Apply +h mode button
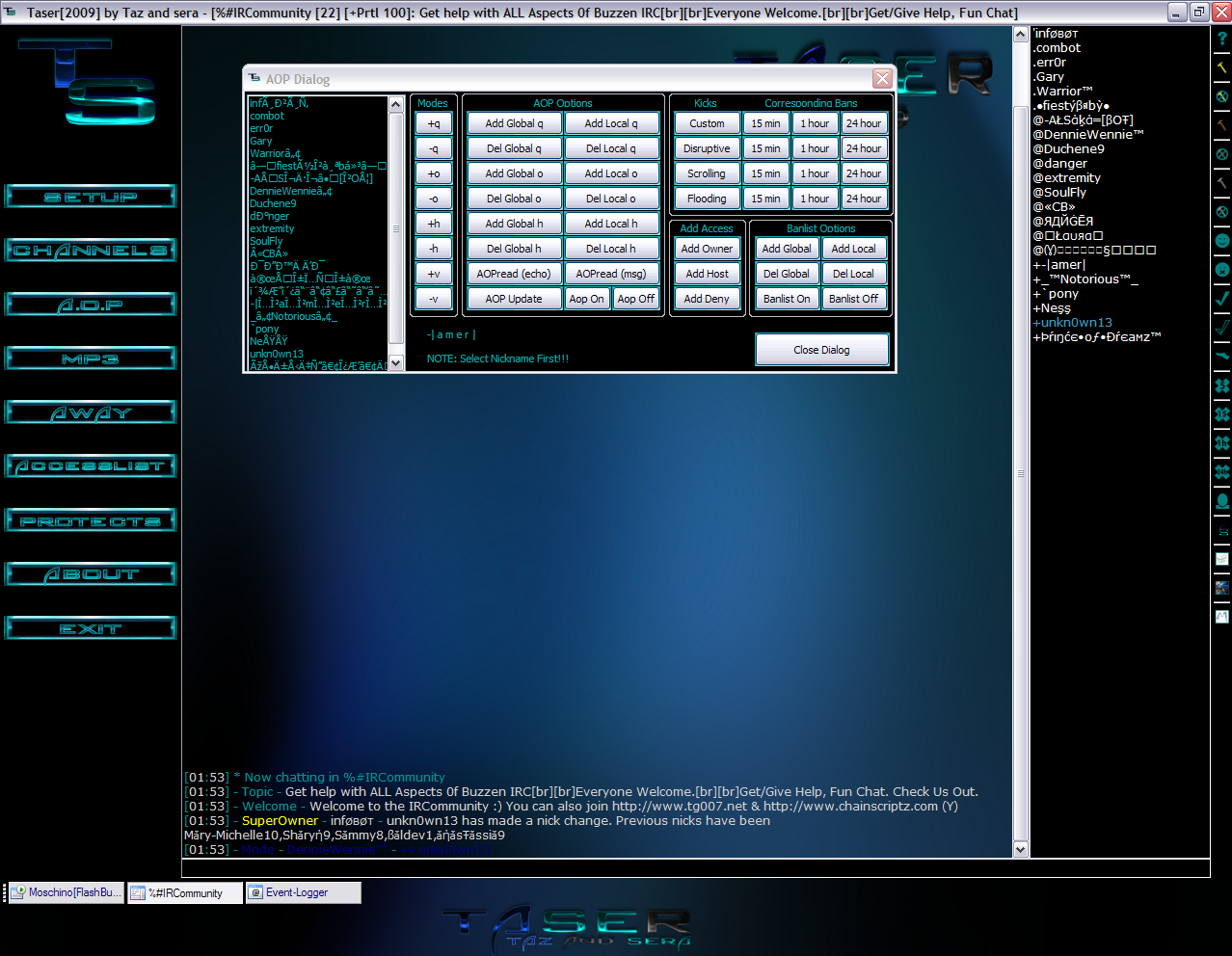 (434, 224)
